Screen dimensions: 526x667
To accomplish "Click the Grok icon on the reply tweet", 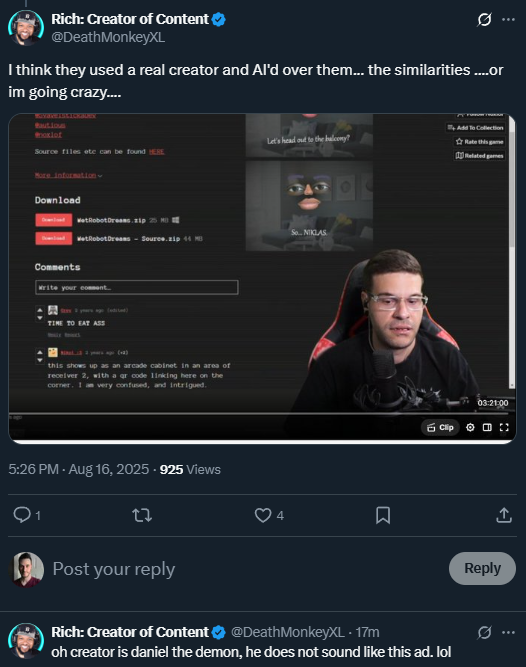I will tap(484, 633).
